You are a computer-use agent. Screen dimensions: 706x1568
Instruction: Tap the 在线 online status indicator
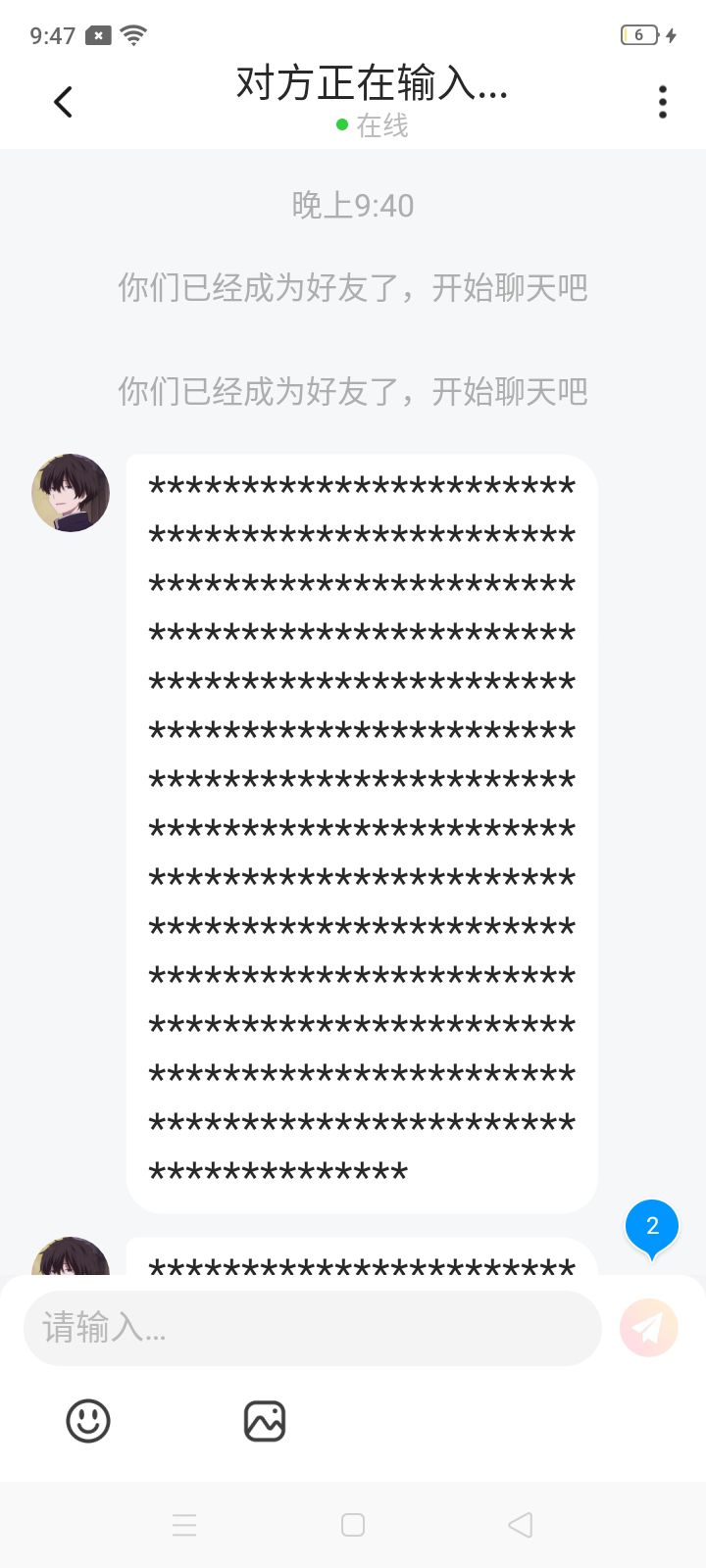click(372, 125)
